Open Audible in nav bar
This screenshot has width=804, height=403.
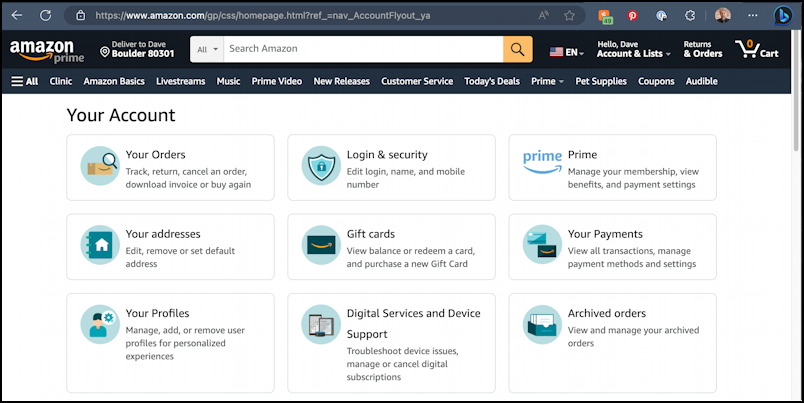tap(701, 81)
